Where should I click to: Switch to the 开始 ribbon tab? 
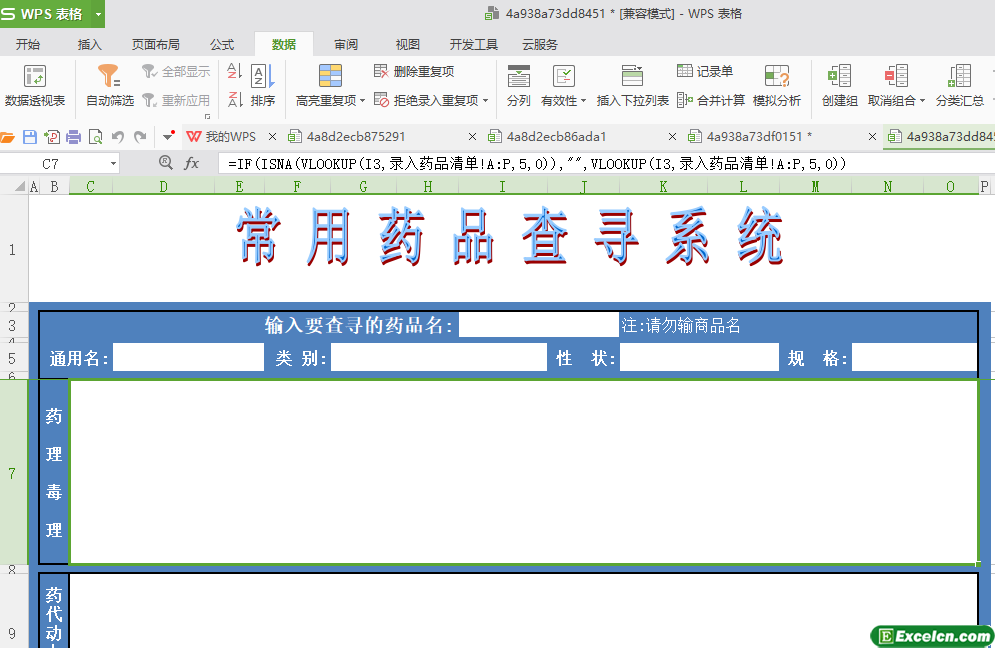coord(28,44)
